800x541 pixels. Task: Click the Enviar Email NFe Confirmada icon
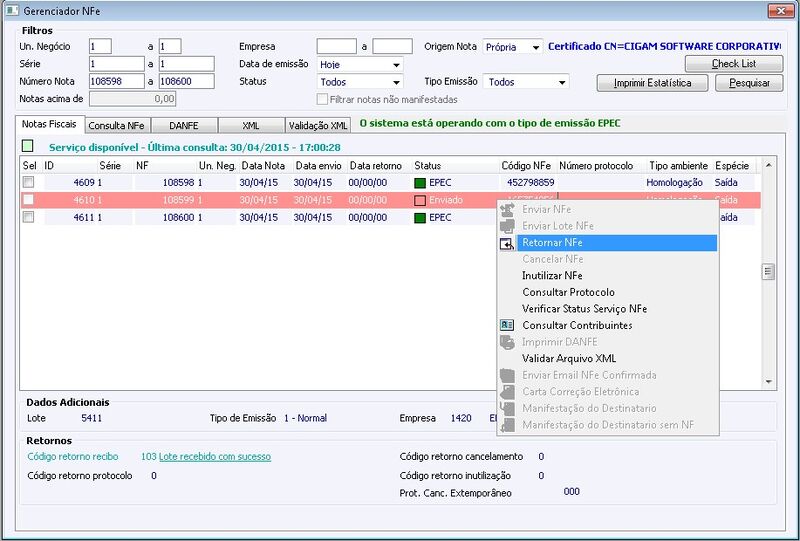pyautogui.click(x=507, y=375)
